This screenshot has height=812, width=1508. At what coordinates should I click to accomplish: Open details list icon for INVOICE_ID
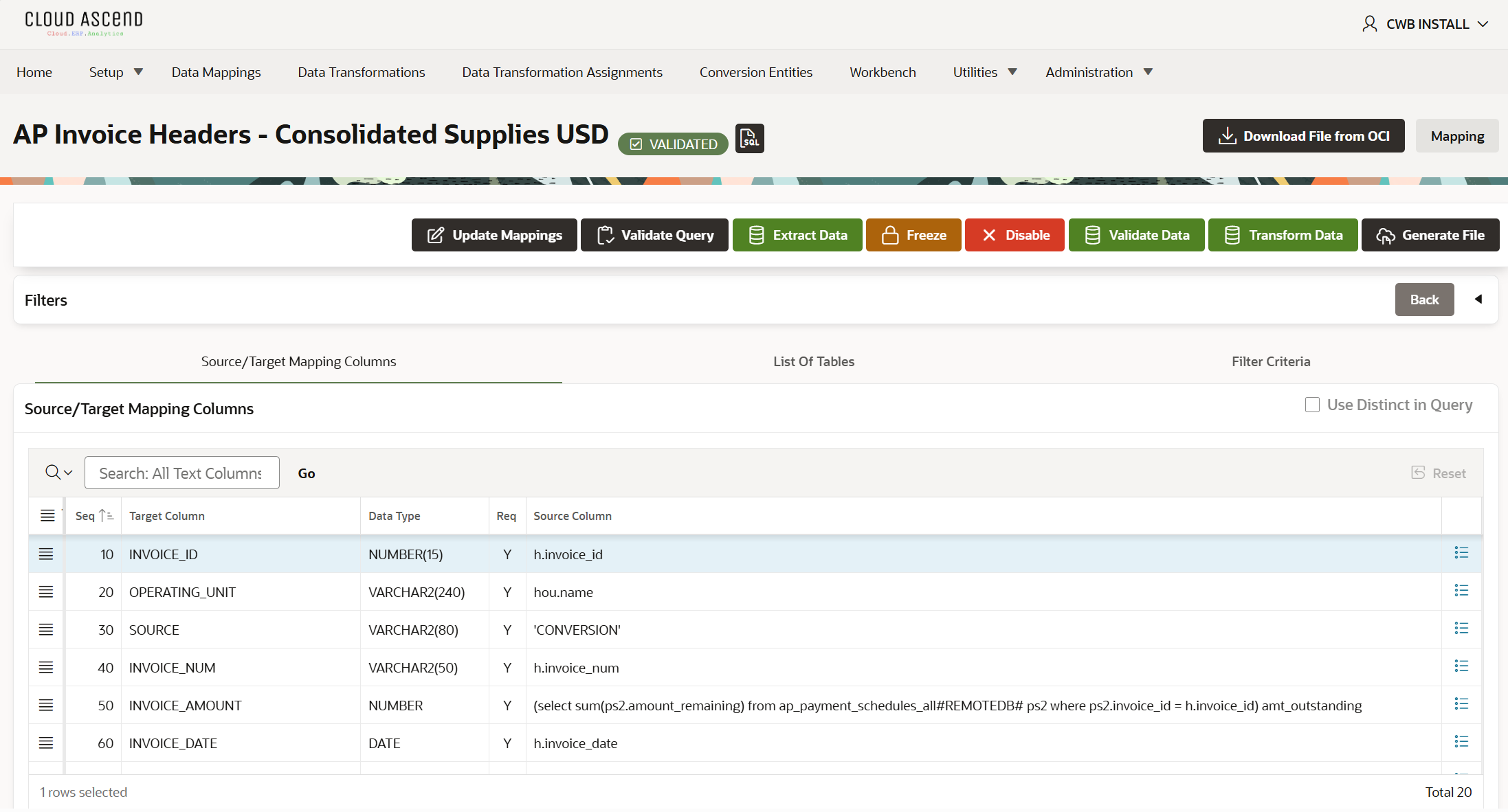click(x=1461, y=553)
